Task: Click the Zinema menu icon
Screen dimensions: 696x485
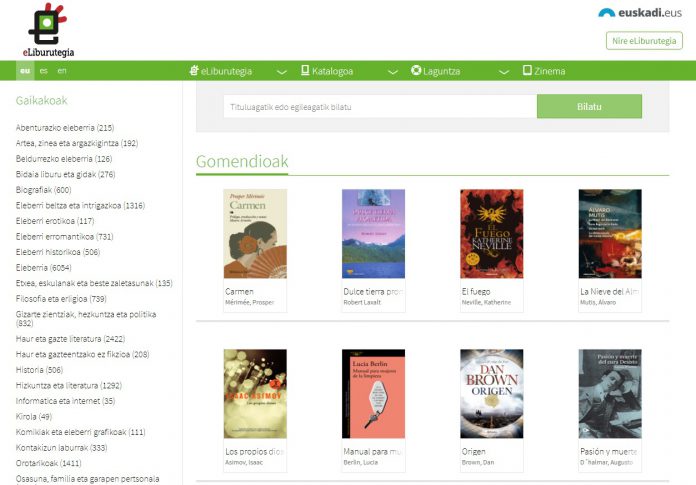Action: [527, 71]
